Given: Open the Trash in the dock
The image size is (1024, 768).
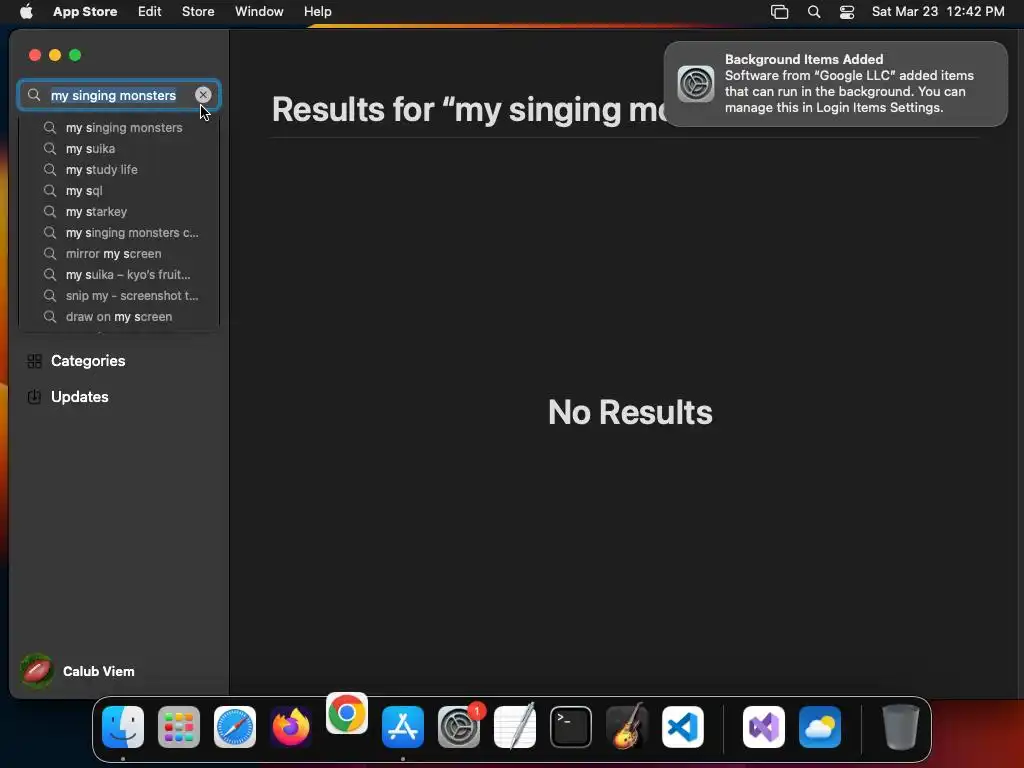Looking at the screenshot, I should tap(901, 727).
